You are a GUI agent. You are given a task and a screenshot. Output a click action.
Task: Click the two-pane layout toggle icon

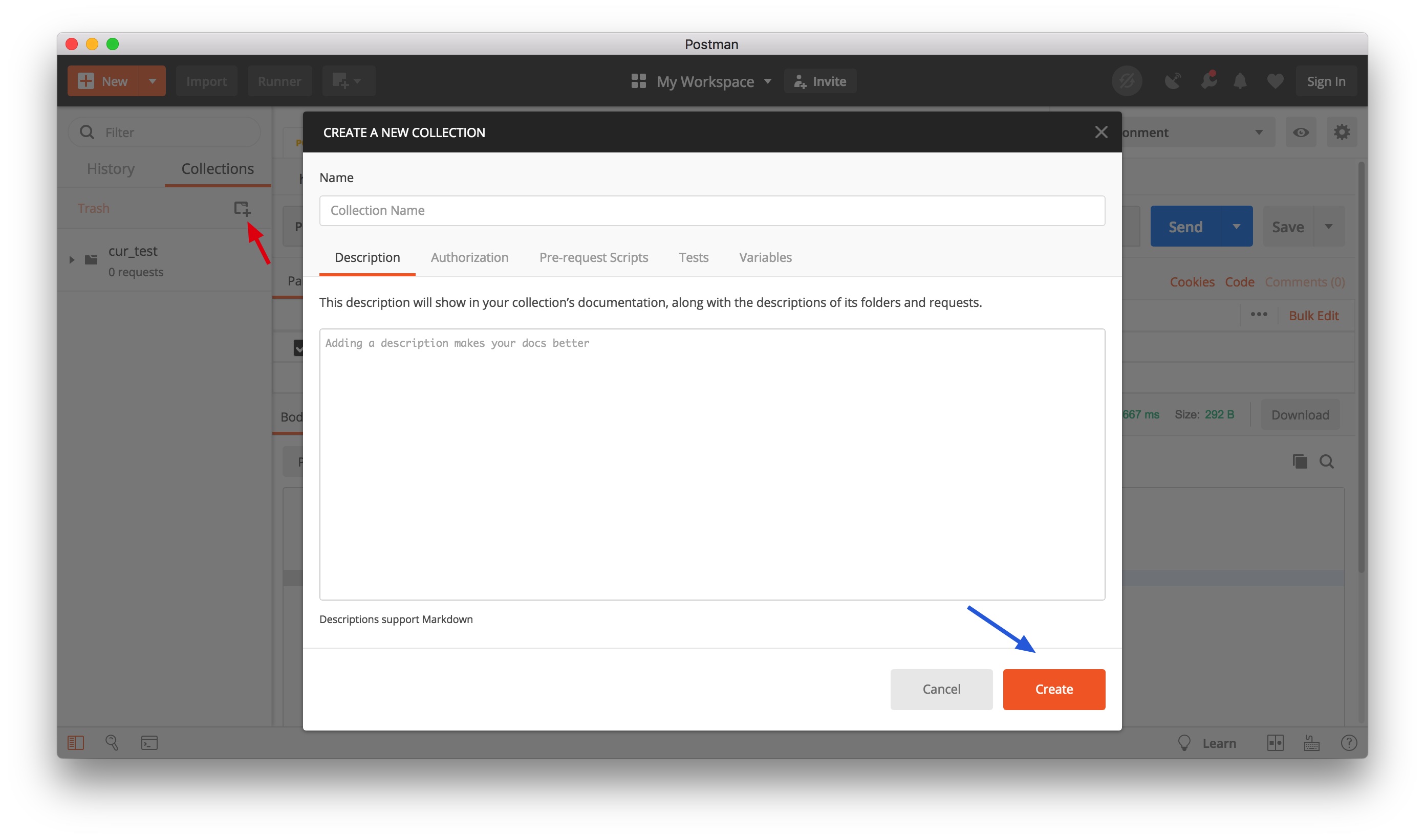[1275, 743]
